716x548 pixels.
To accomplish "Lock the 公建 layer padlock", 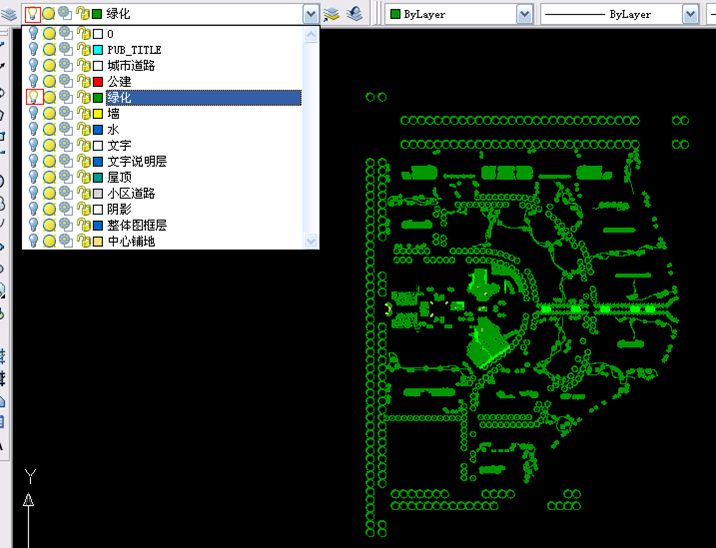I will pyautogui.click(x=83, y=81).
